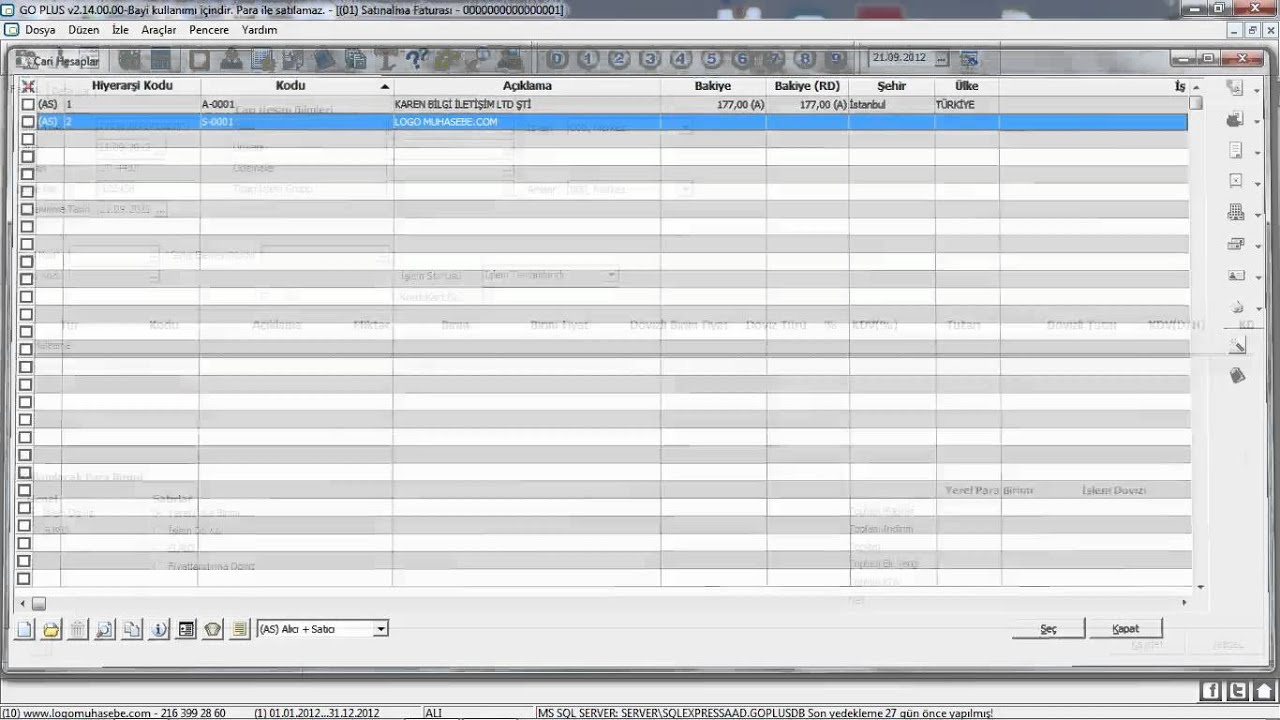Click the Şehir column header
This screenshot has height=720, width=1280.
pyautogui.click(x=891, y=86)
